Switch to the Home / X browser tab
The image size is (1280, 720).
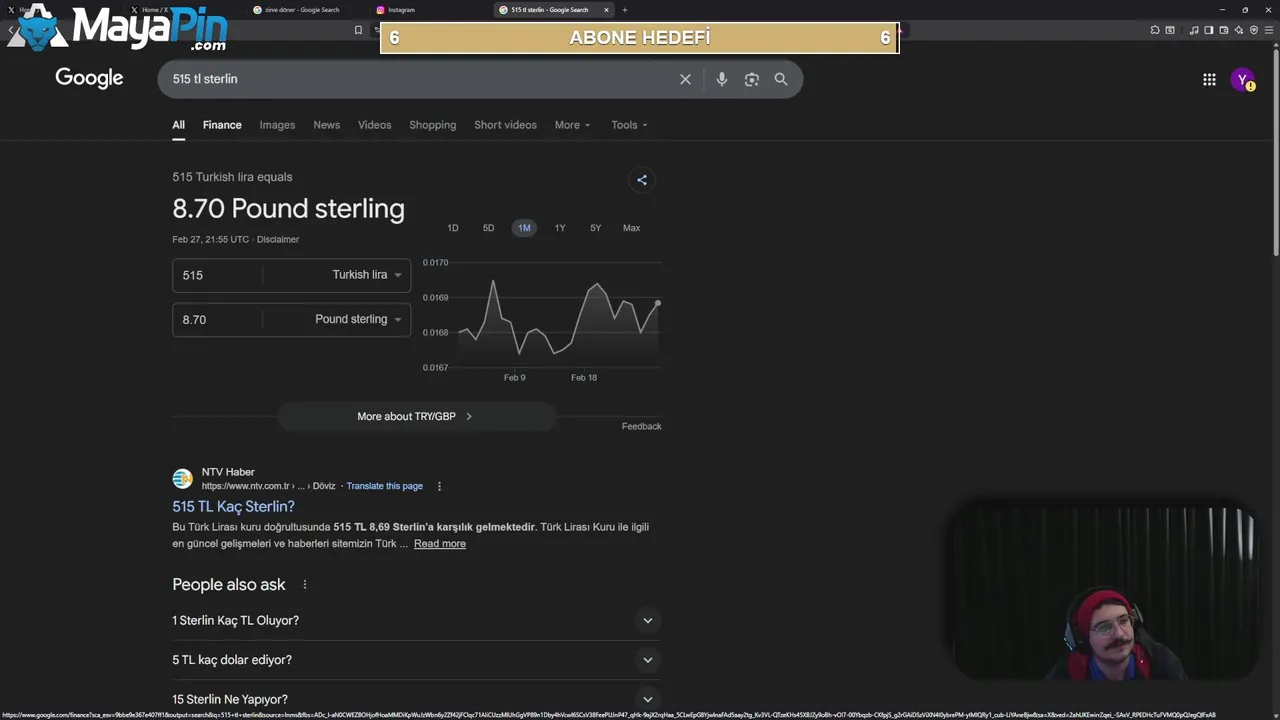tap(185, 10)
